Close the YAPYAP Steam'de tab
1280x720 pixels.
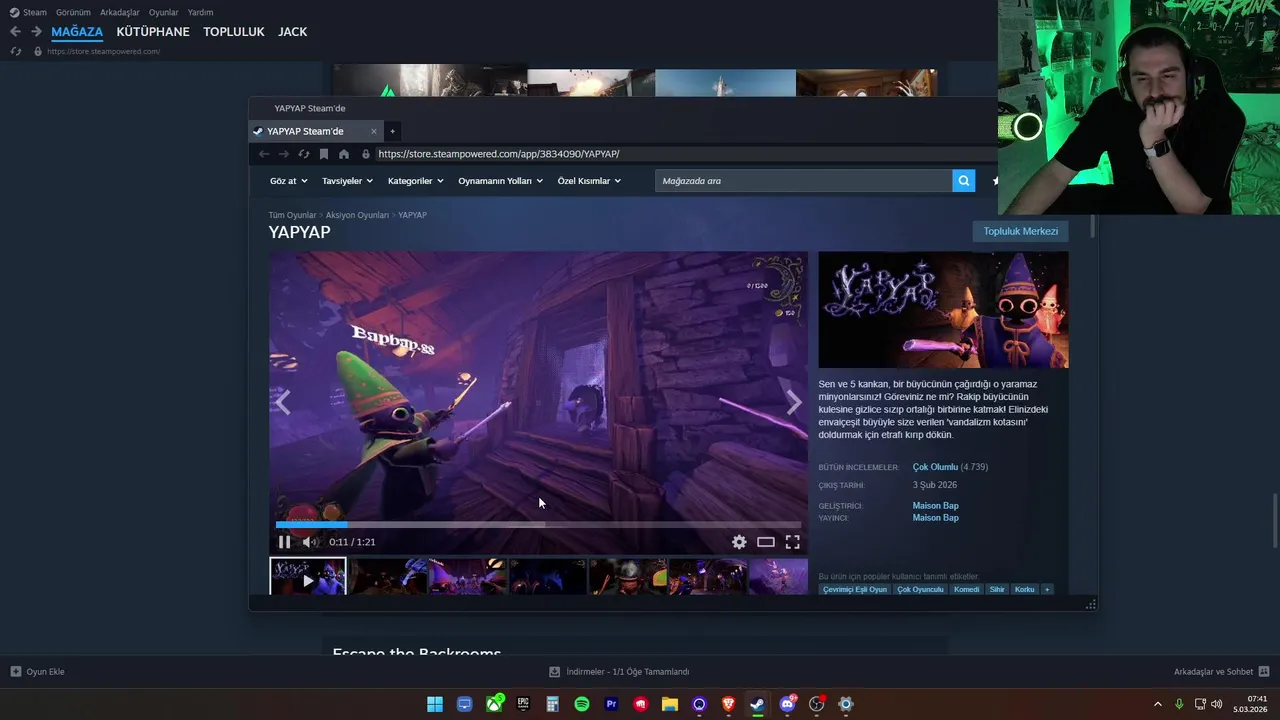(x=374, y=131)
